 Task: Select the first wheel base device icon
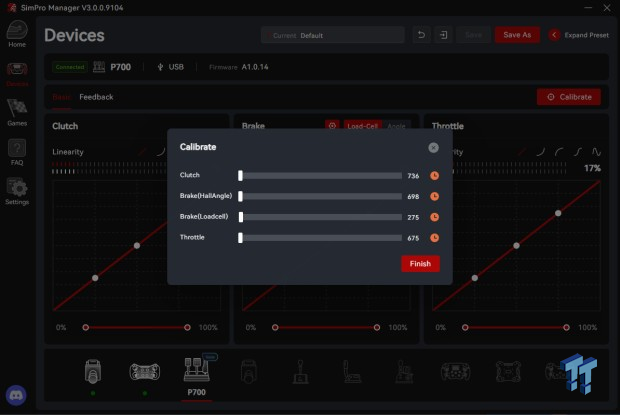(x=93, y=371)
